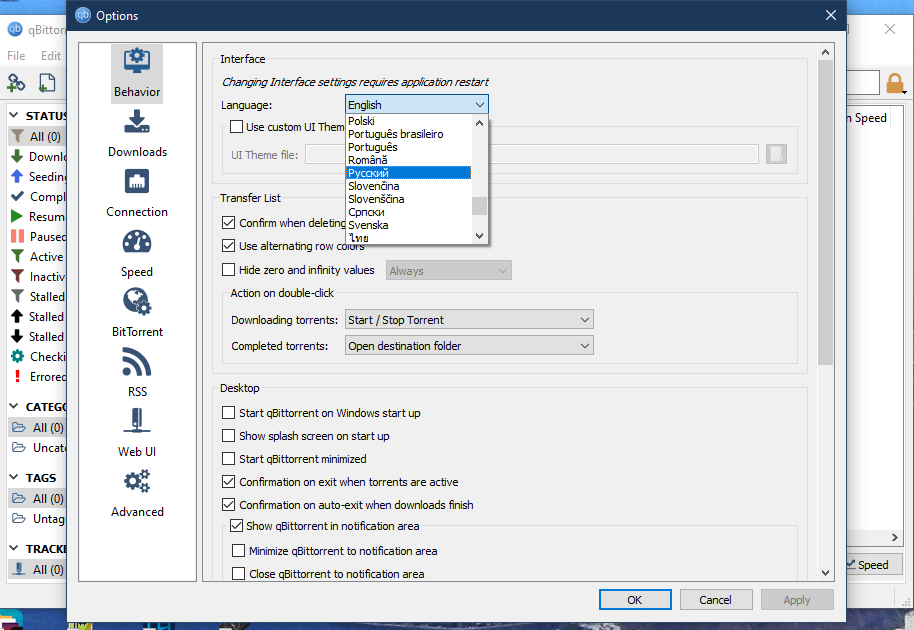This screenshot has height=630, width=914.
Task: Click the OK button
Action: pyautogui.click(x=635, y=599)
